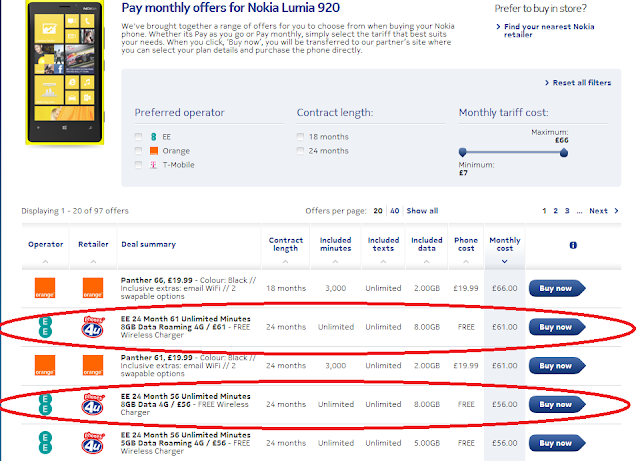The height and width of the screenshot is (461, 640).
Task: Tick the T-Mobile operator checkbox
Action: (138, 165)
